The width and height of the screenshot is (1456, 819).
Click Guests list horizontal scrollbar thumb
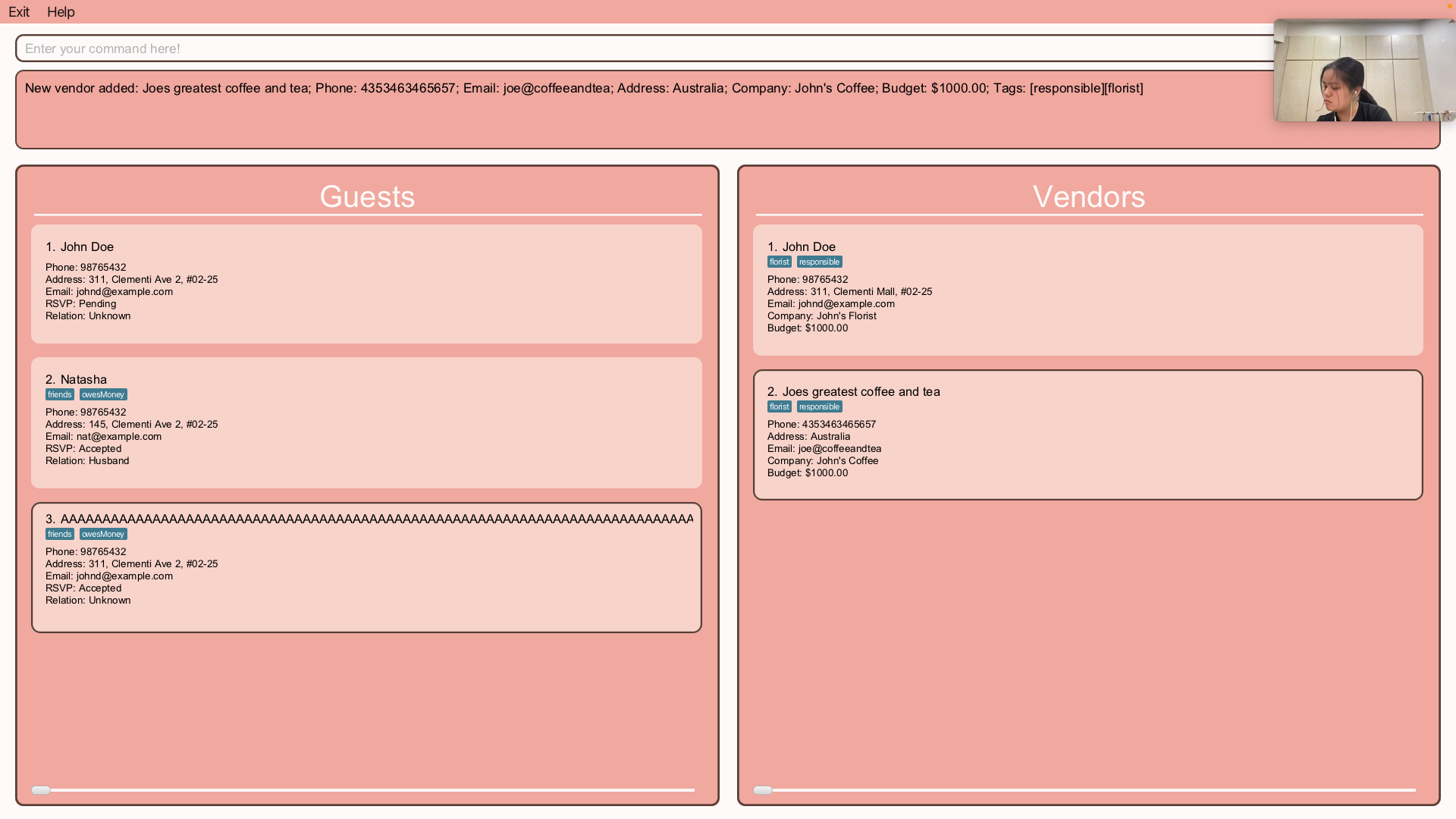[41, 790]
